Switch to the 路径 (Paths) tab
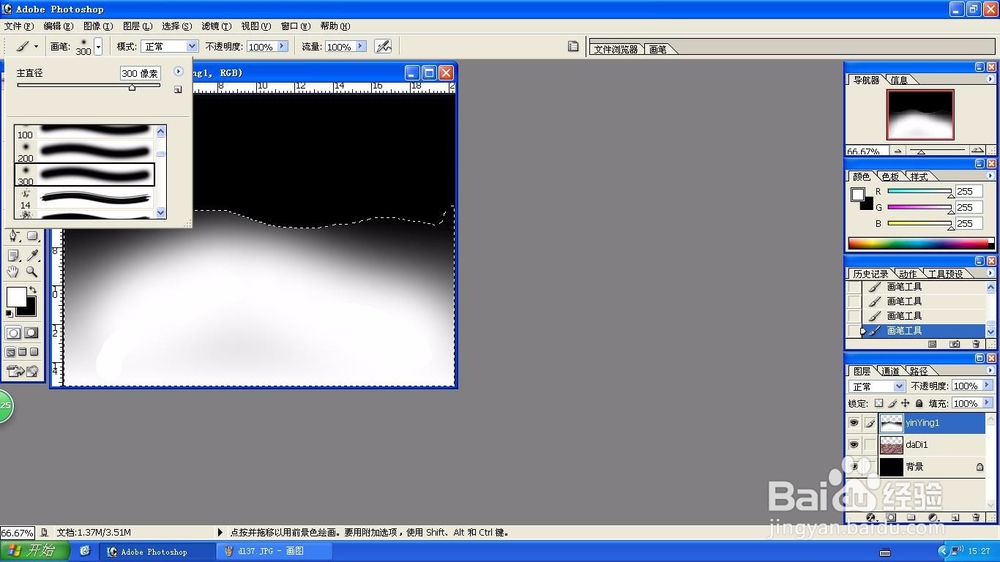The height and width of the screenshot is (562, 1000). click(x=919, y=371)
